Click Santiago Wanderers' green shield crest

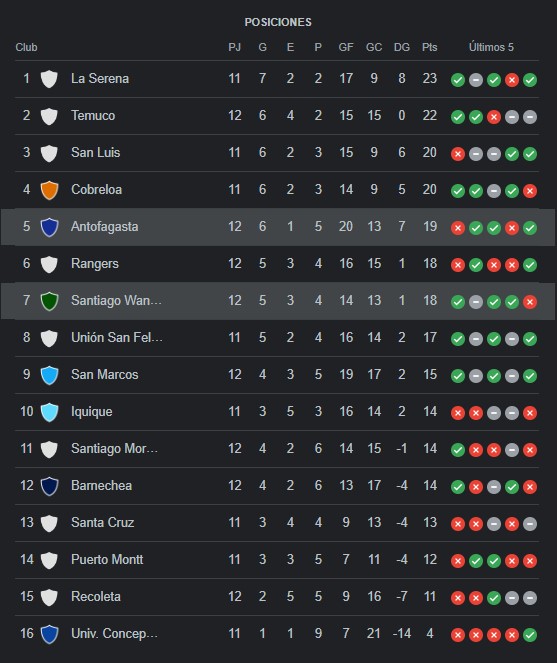tap(49, 301)
